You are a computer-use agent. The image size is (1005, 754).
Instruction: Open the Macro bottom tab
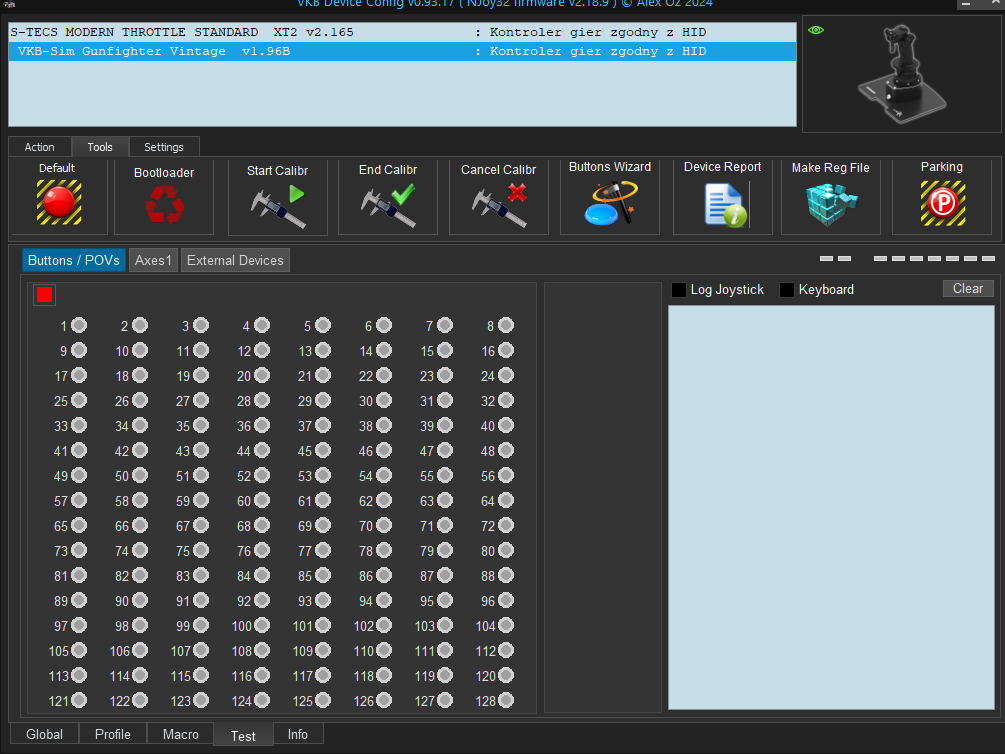point(180,734)
